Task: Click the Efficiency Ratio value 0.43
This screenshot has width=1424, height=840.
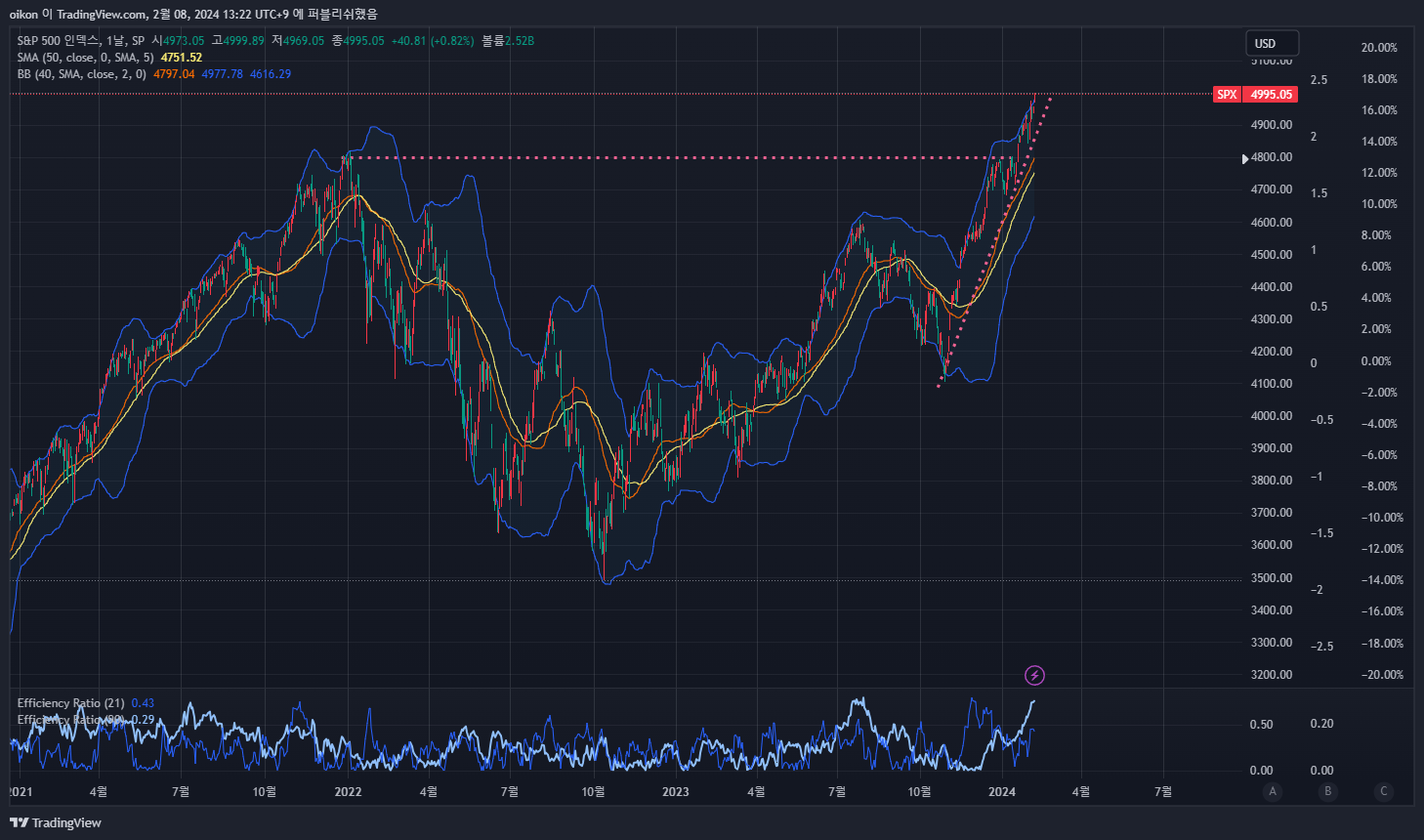Action: pos(143,703)
